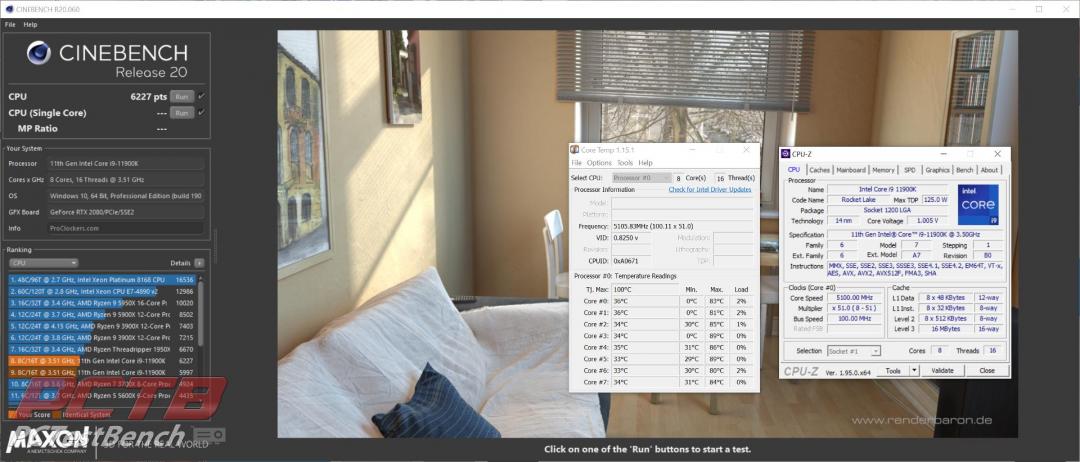Run the CPU multi-core test
Image resolution: width=1080 pixels, height=462 pixels.
click(182, 97)
